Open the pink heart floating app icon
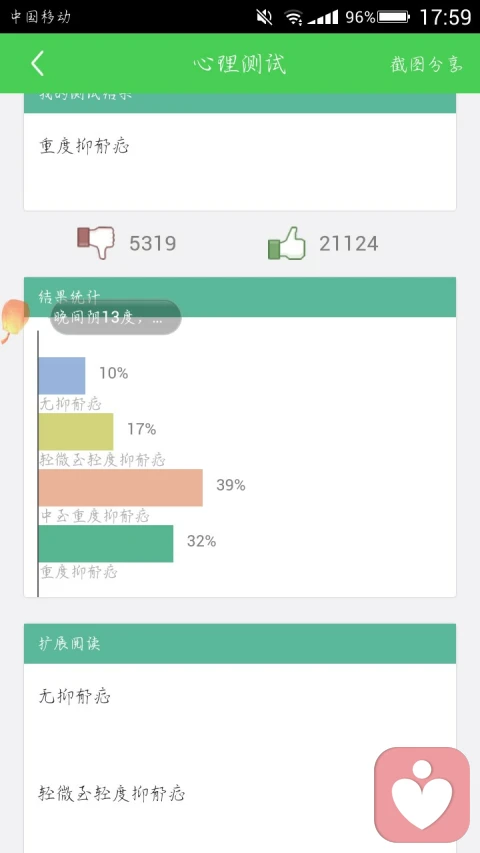 (422, 794)
